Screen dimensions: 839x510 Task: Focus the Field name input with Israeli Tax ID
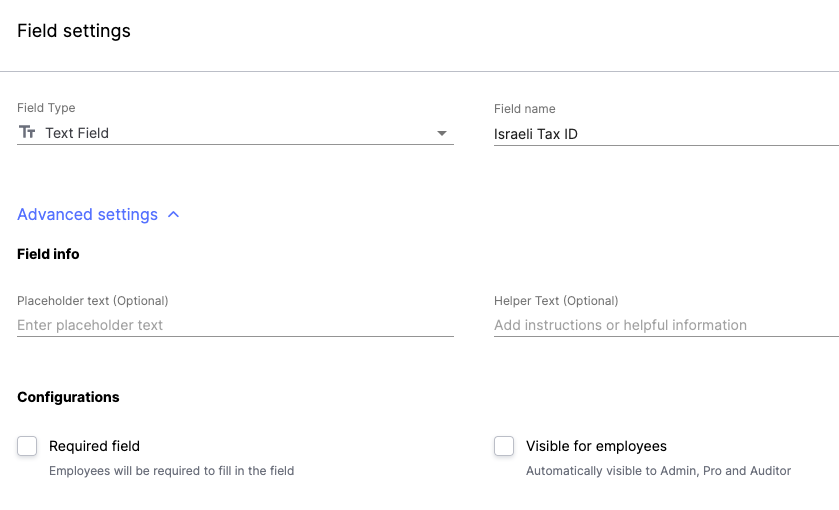pyautogui.click(x=666, y=134)
